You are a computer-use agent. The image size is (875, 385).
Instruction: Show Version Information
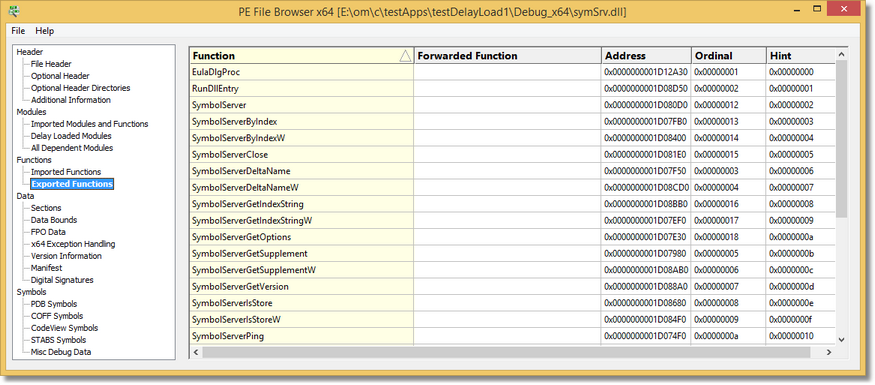(66, 256)
